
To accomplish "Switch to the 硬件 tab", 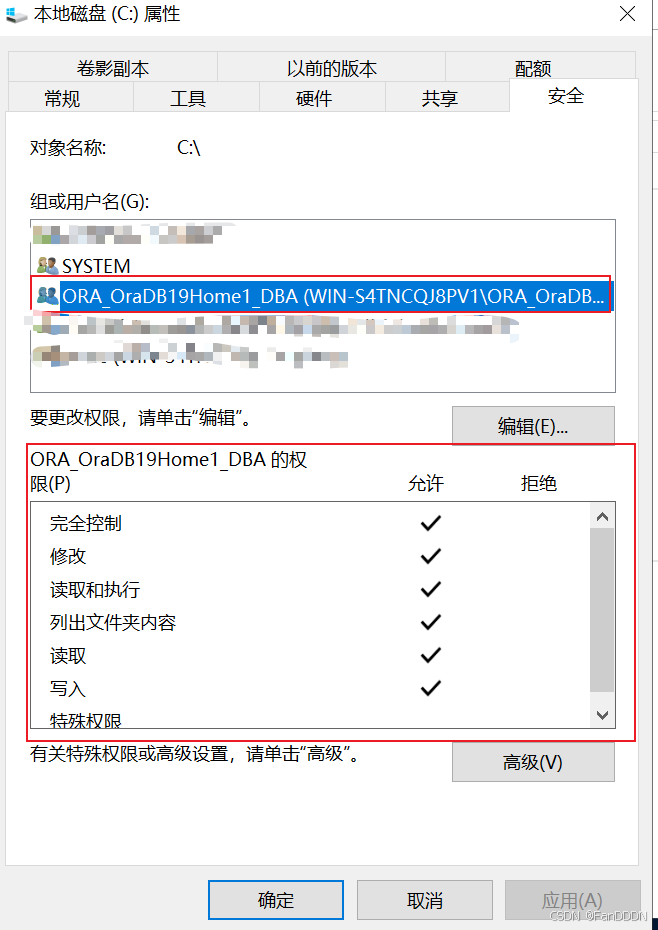I will point(314,98).
